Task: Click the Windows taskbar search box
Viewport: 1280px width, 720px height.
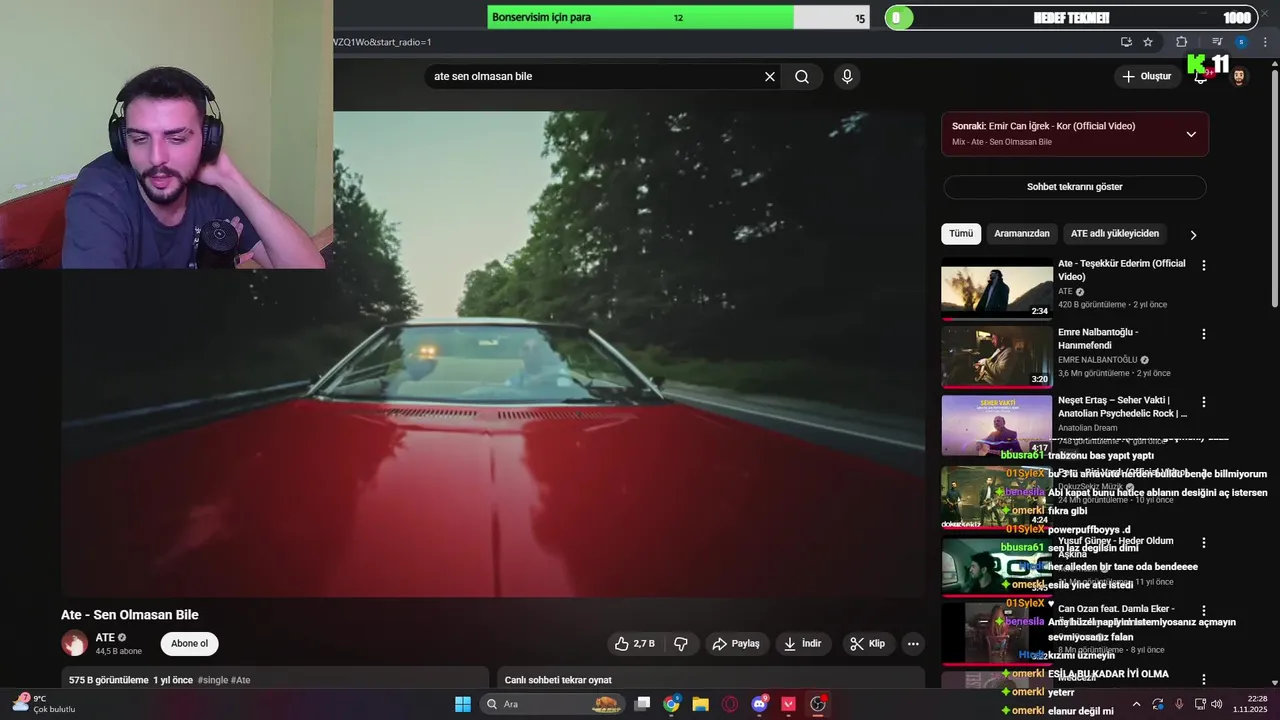Action: coord(553,704)
